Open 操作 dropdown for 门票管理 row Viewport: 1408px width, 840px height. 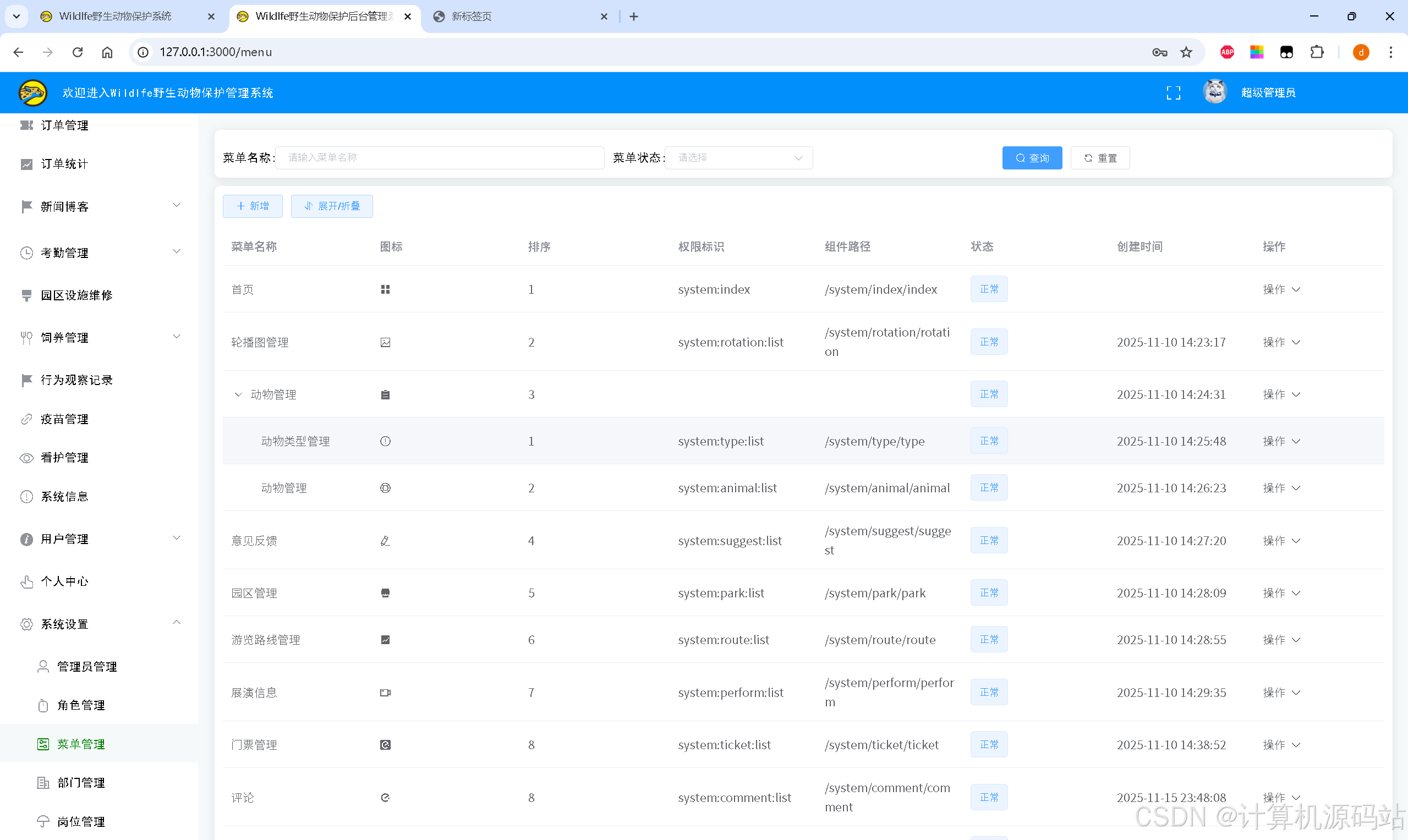(x=1281, y=744)
